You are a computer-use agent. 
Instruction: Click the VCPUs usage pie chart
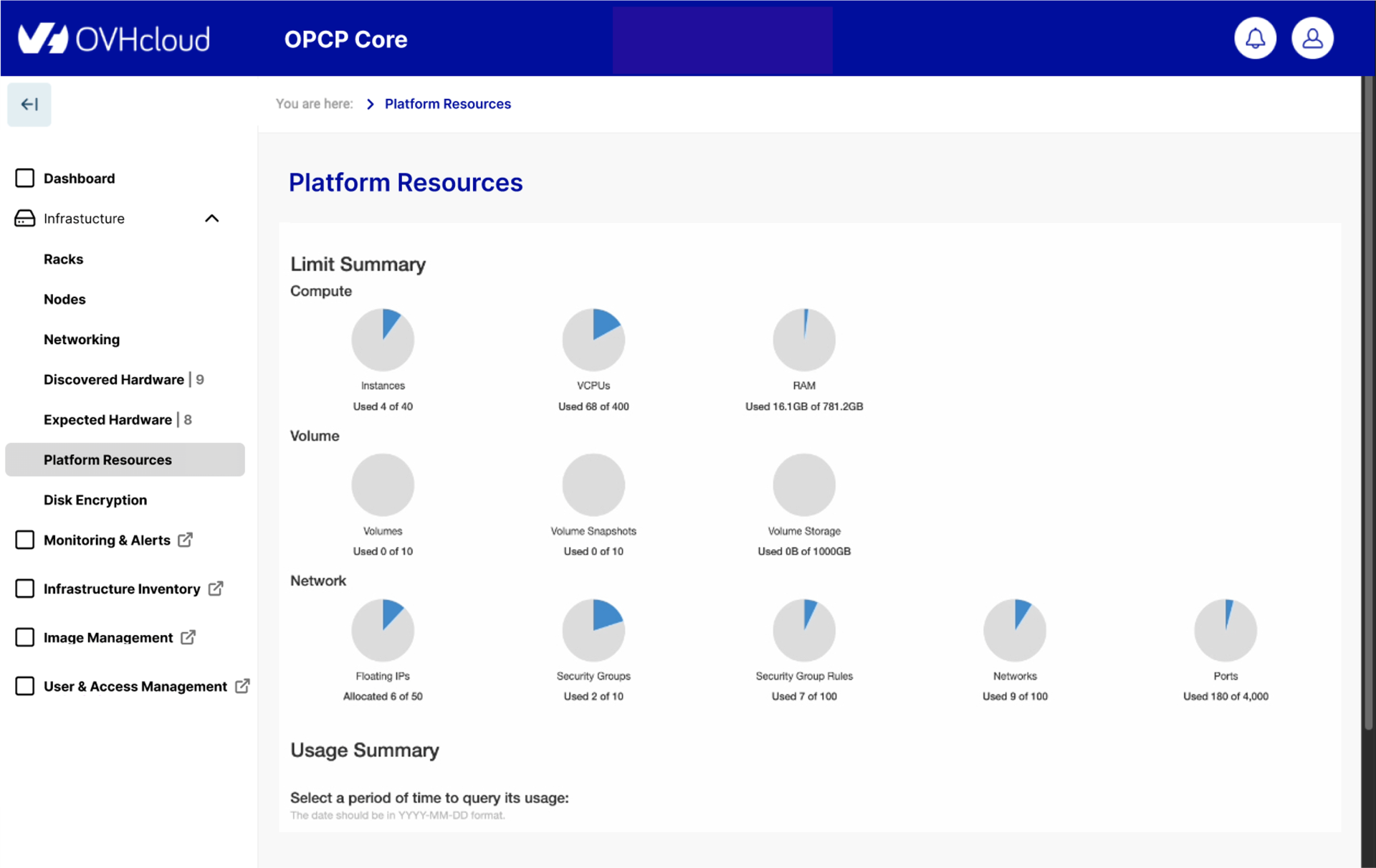pyautogui.click(x=593, y=340)
